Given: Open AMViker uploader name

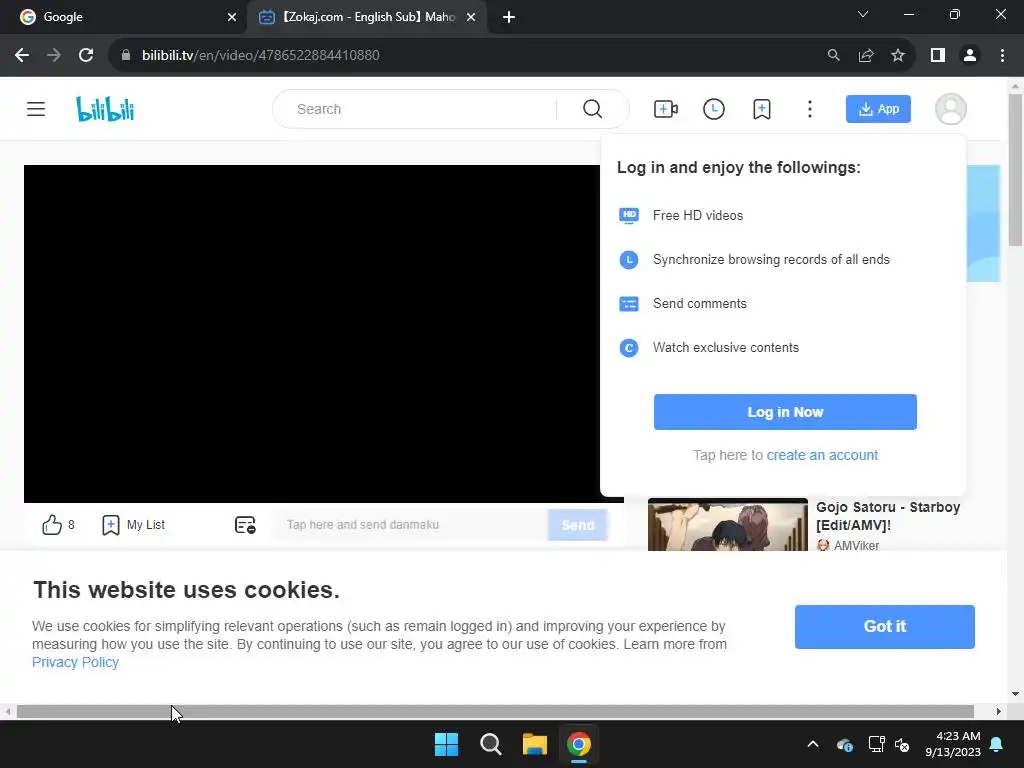Looking at the screenshot, I should [856, 545].
